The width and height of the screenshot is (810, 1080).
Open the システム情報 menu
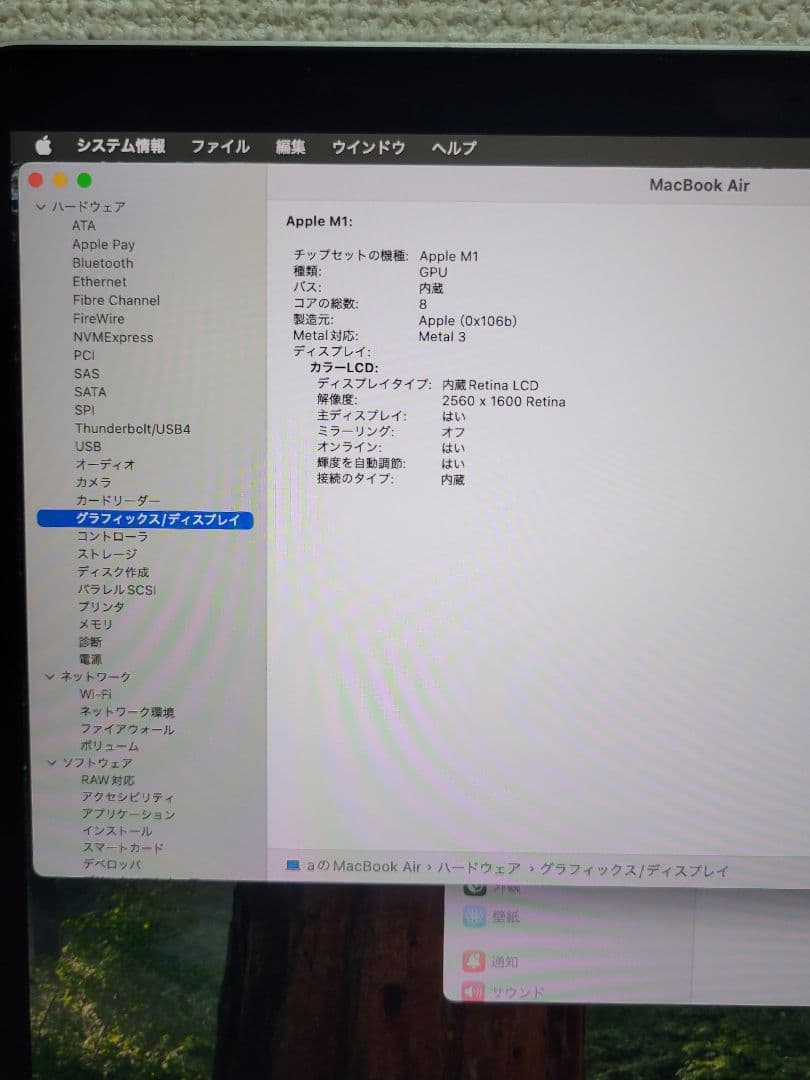[x=121, y=146]
